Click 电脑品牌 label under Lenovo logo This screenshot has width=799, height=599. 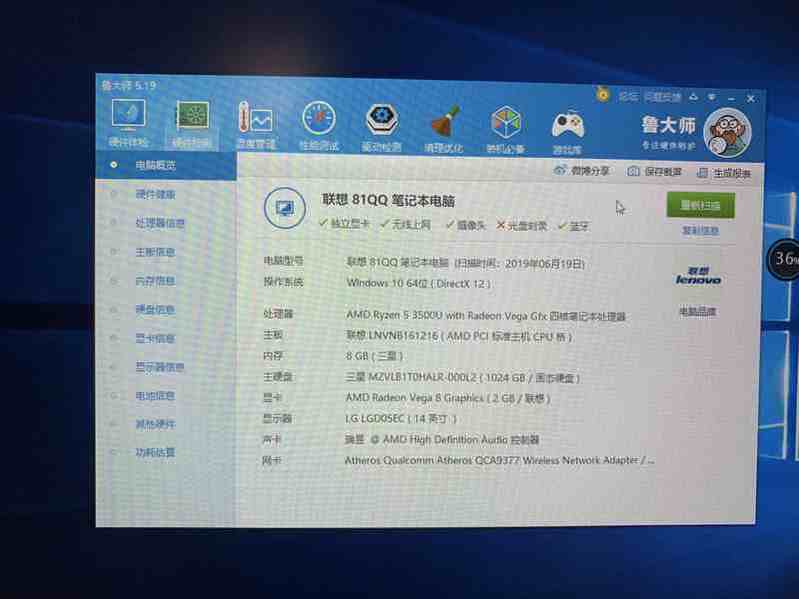[698, 311]
